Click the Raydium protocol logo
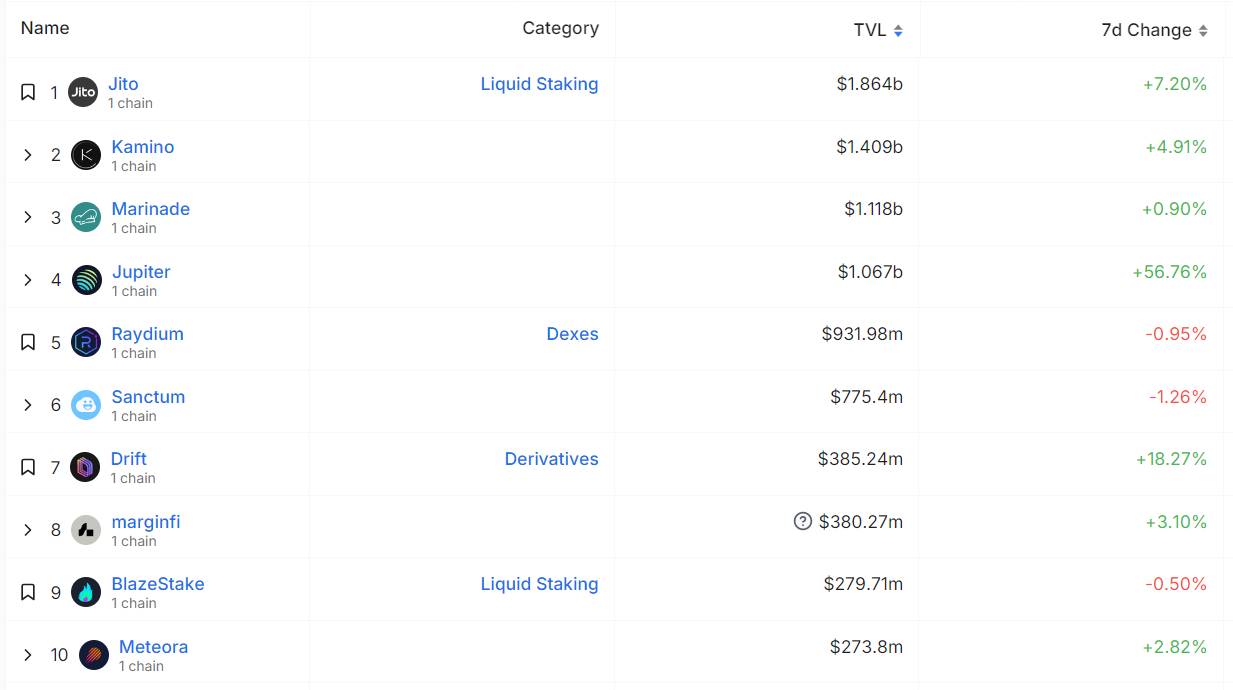 click(x=86, y=342)
